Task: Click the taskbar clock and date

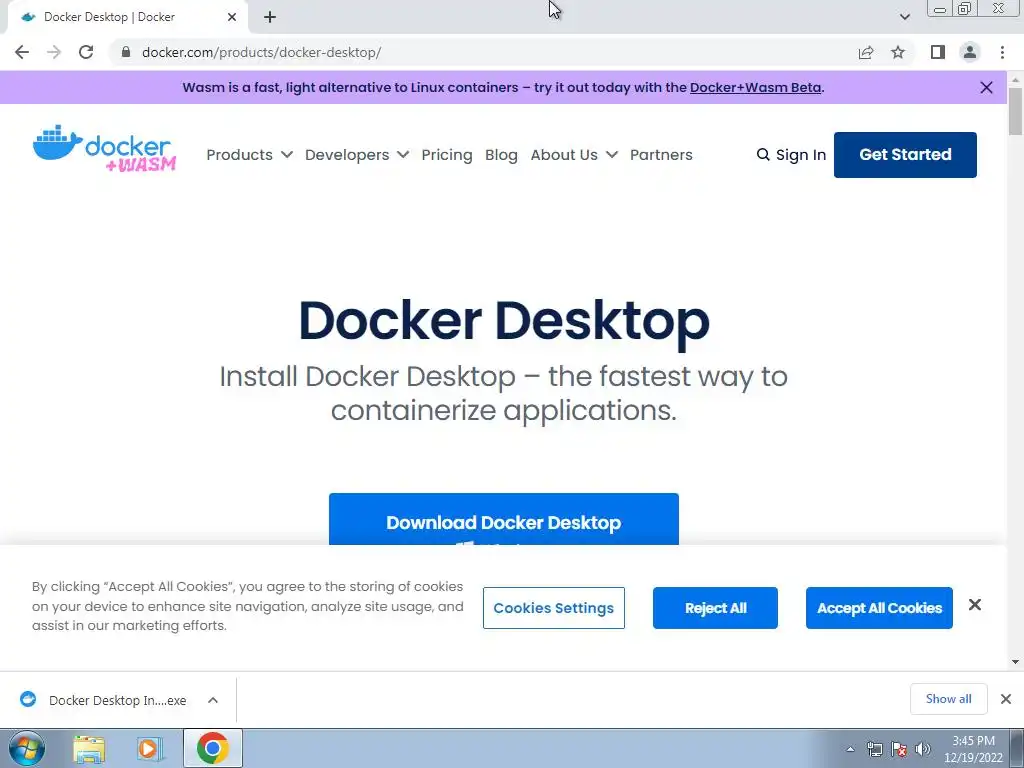Action: point(973,749)
